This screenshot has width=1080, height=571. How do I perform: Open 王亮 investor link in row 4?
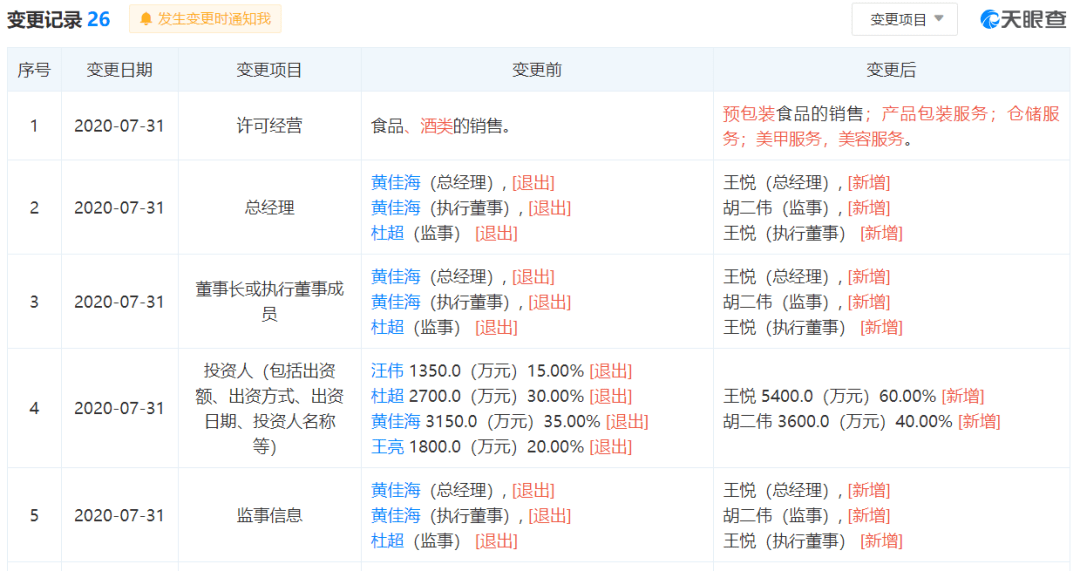pos(387,447)
